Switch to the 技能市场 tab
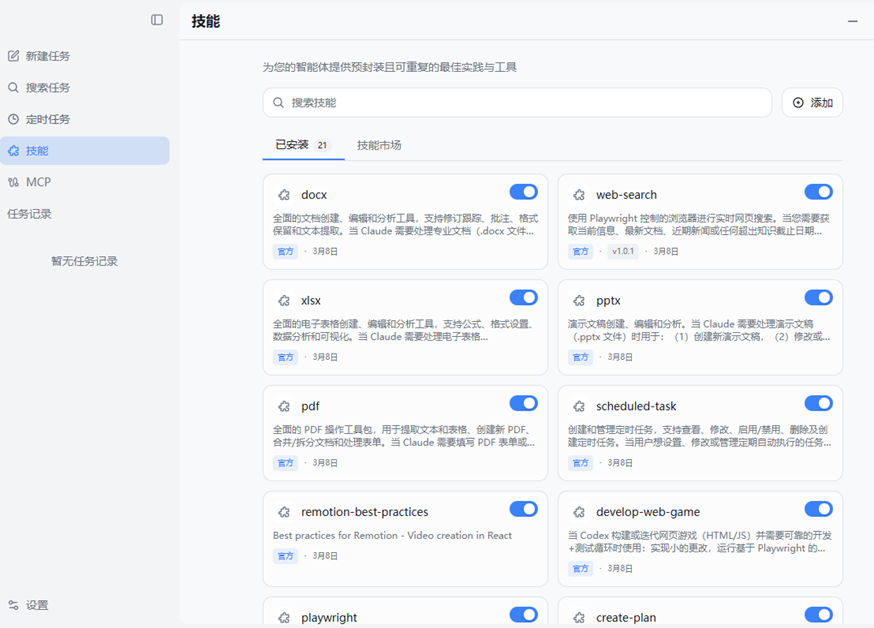This screenshot has width=874, height=628. tap(379, 145)
